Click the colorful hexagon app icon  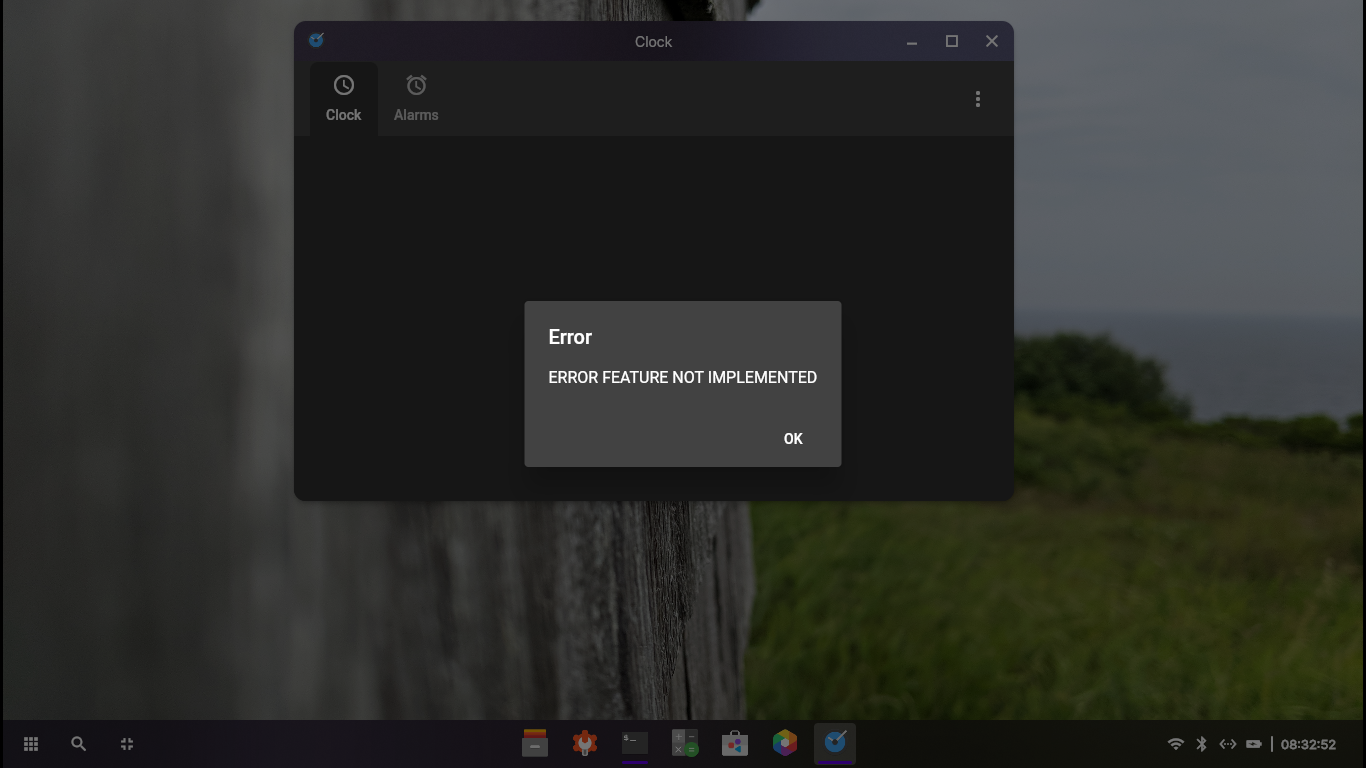[785, 743]
